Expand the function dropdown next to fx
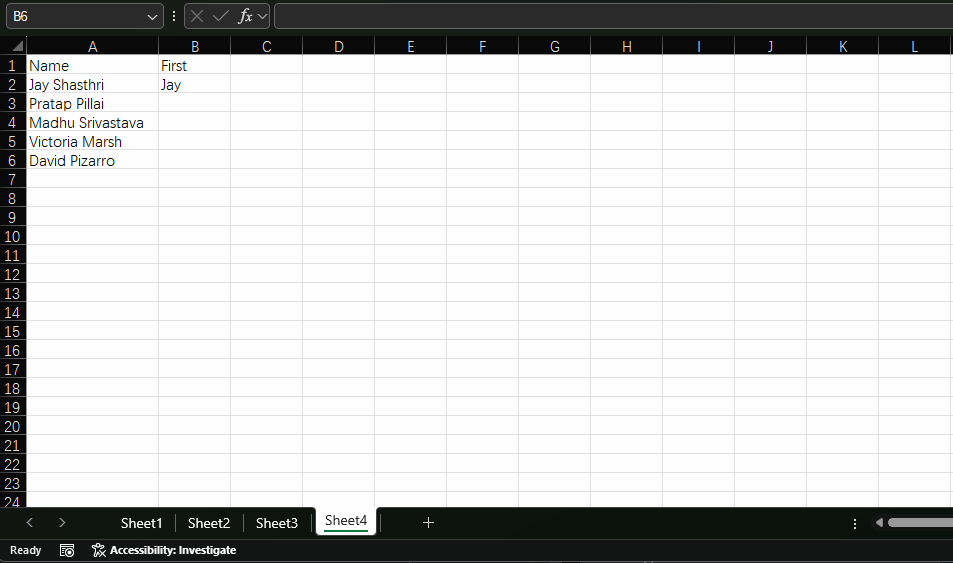The width and height of the screenshot is (953, 563). pyautogui.click(x=263, y=16)
